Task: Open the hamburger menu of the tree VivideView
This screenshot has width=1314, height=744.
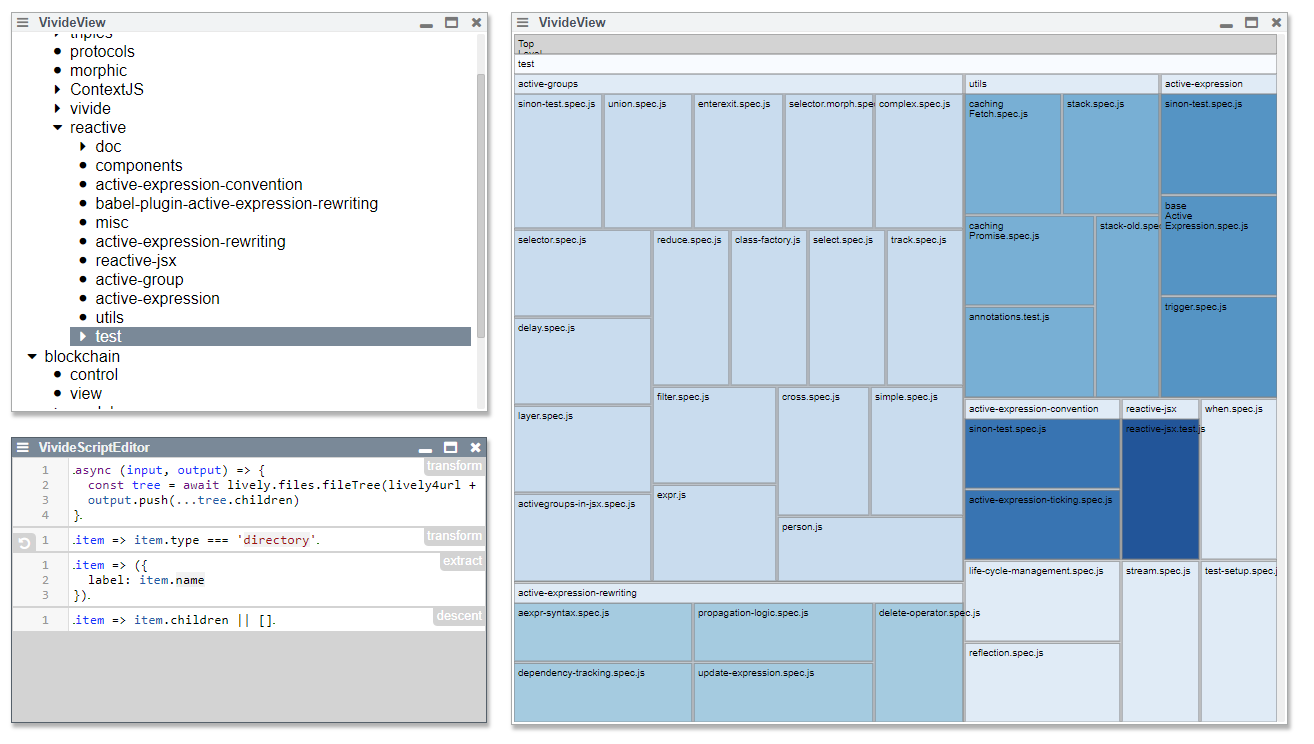Action: coord(23,22)
